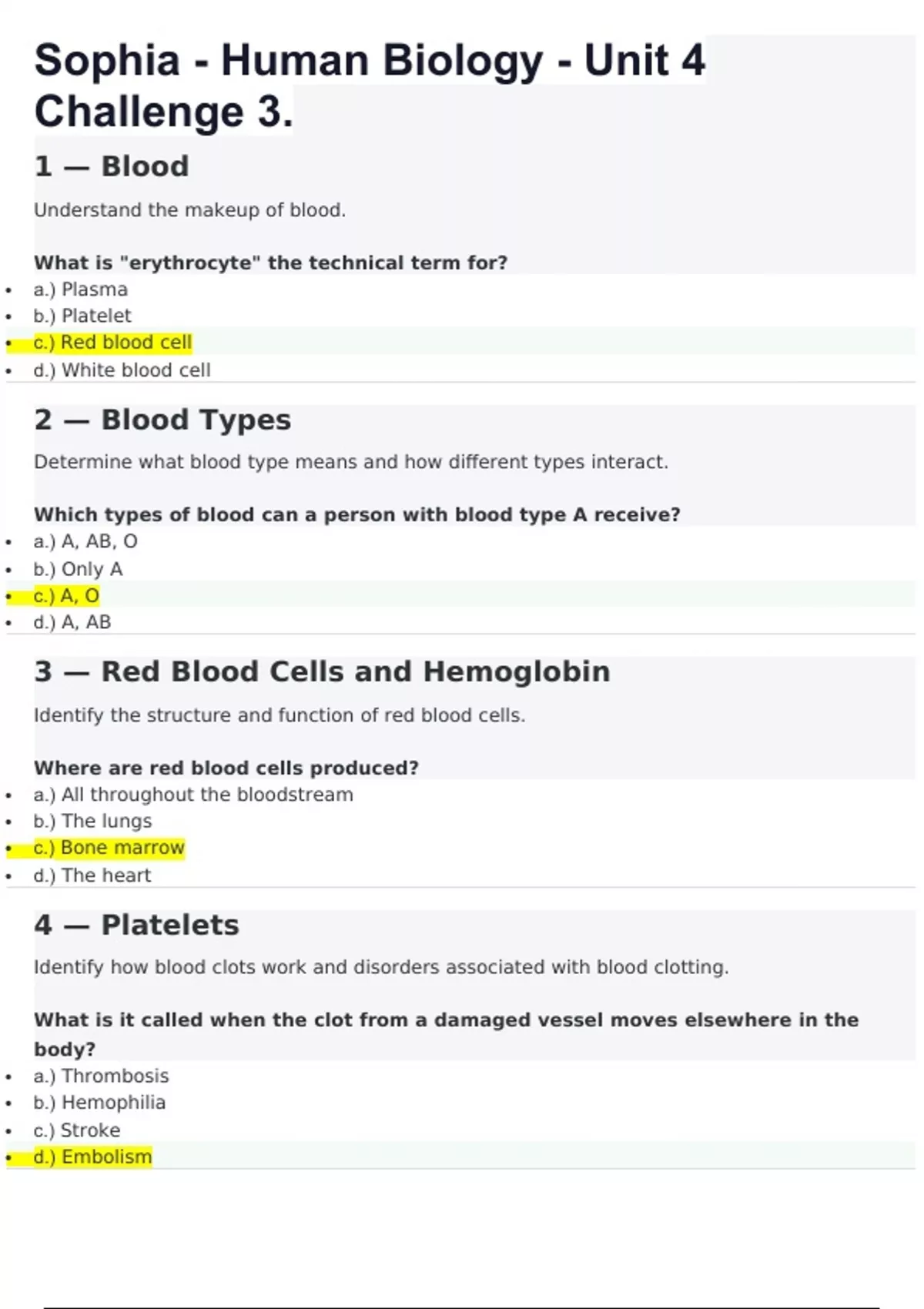The image size is (924, 1309).
Task: Click the "2 — Blood Types" heading
Action: (x=162, y=420)
